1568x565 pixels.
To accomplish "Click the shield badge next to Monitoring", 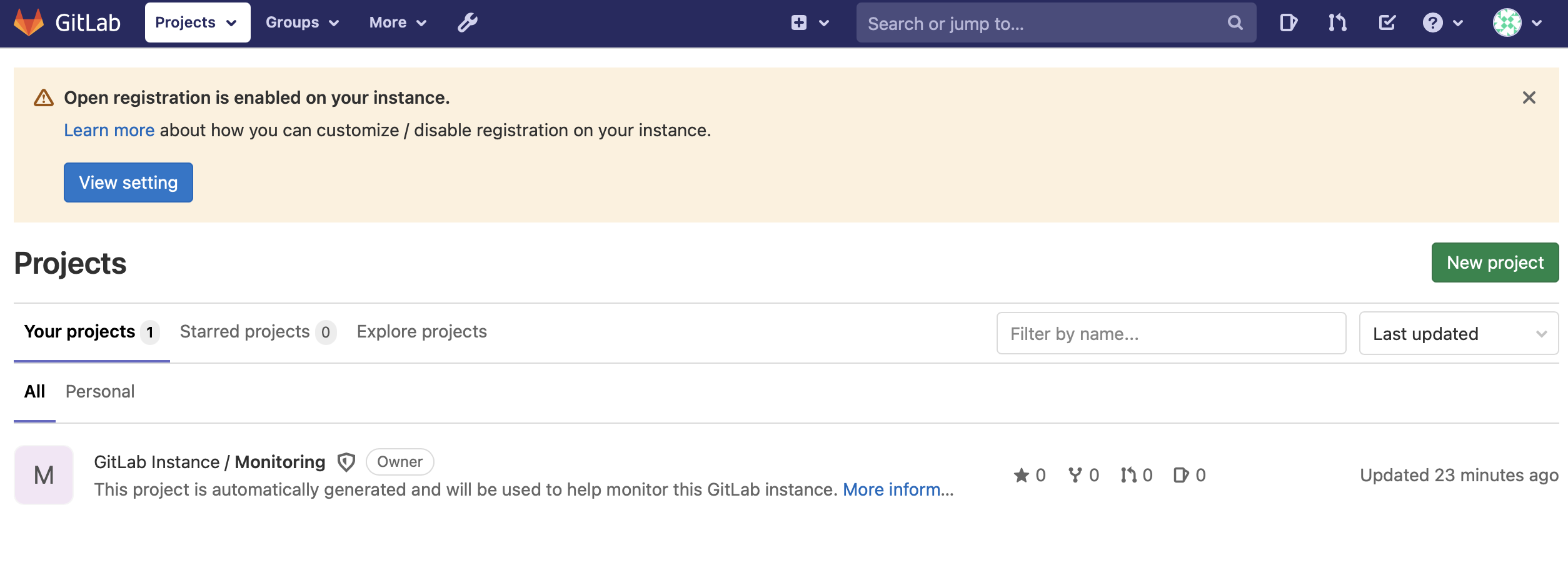I will [347, 462].
